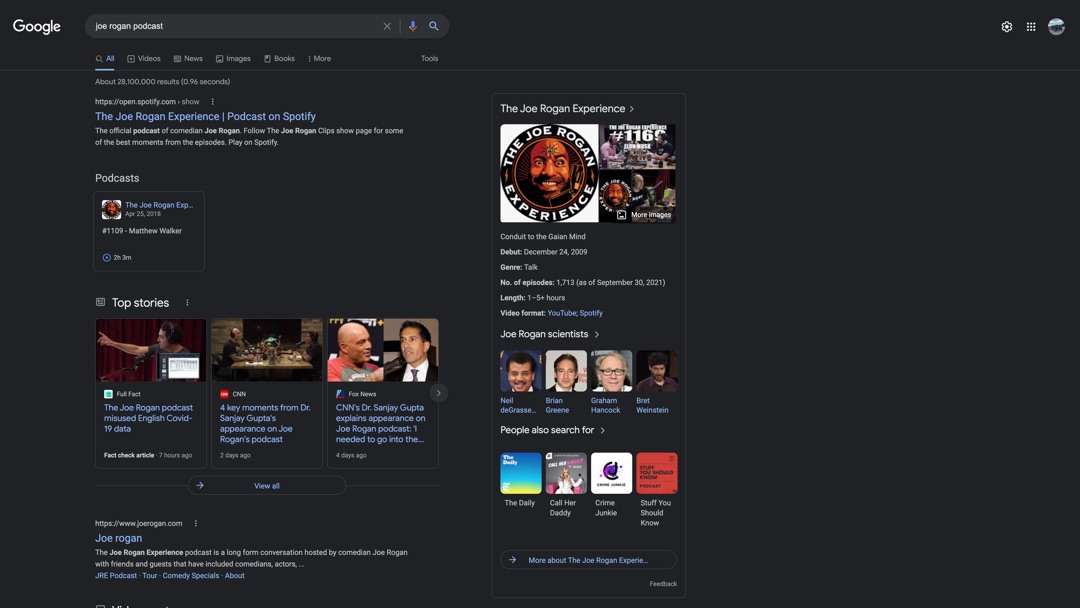Open The Daily podcast suggestion
The width and height of the screenshot is (1080, 608).
click(x=520, y=480)
